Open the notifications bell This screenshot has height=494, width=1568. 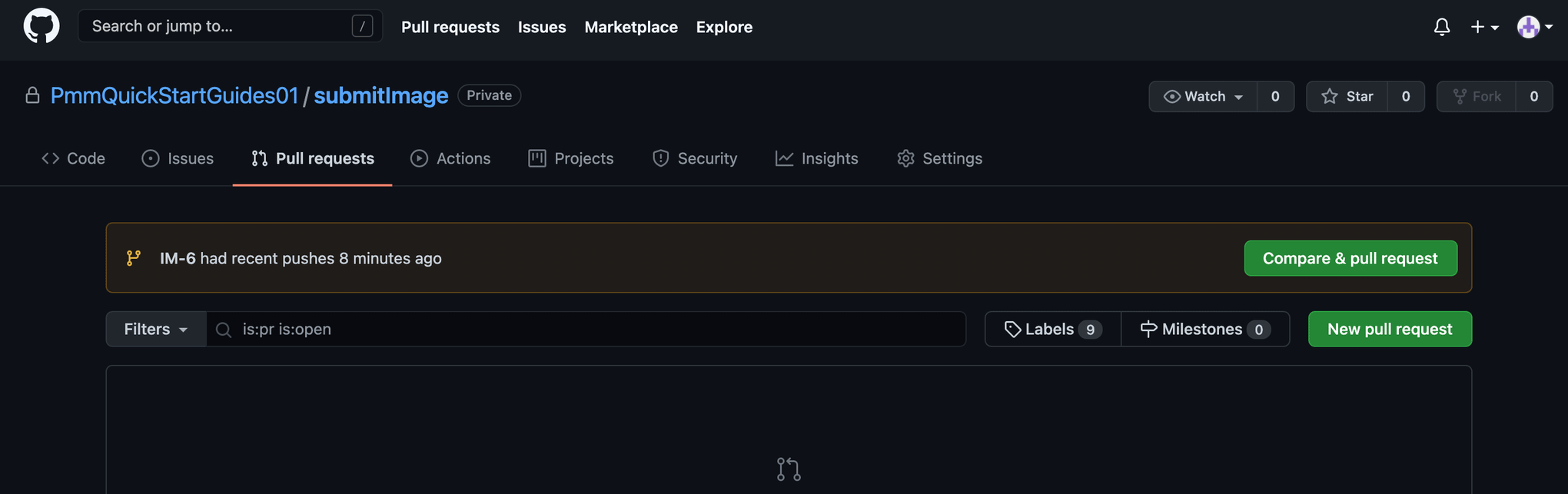(x=1441, y=27)
